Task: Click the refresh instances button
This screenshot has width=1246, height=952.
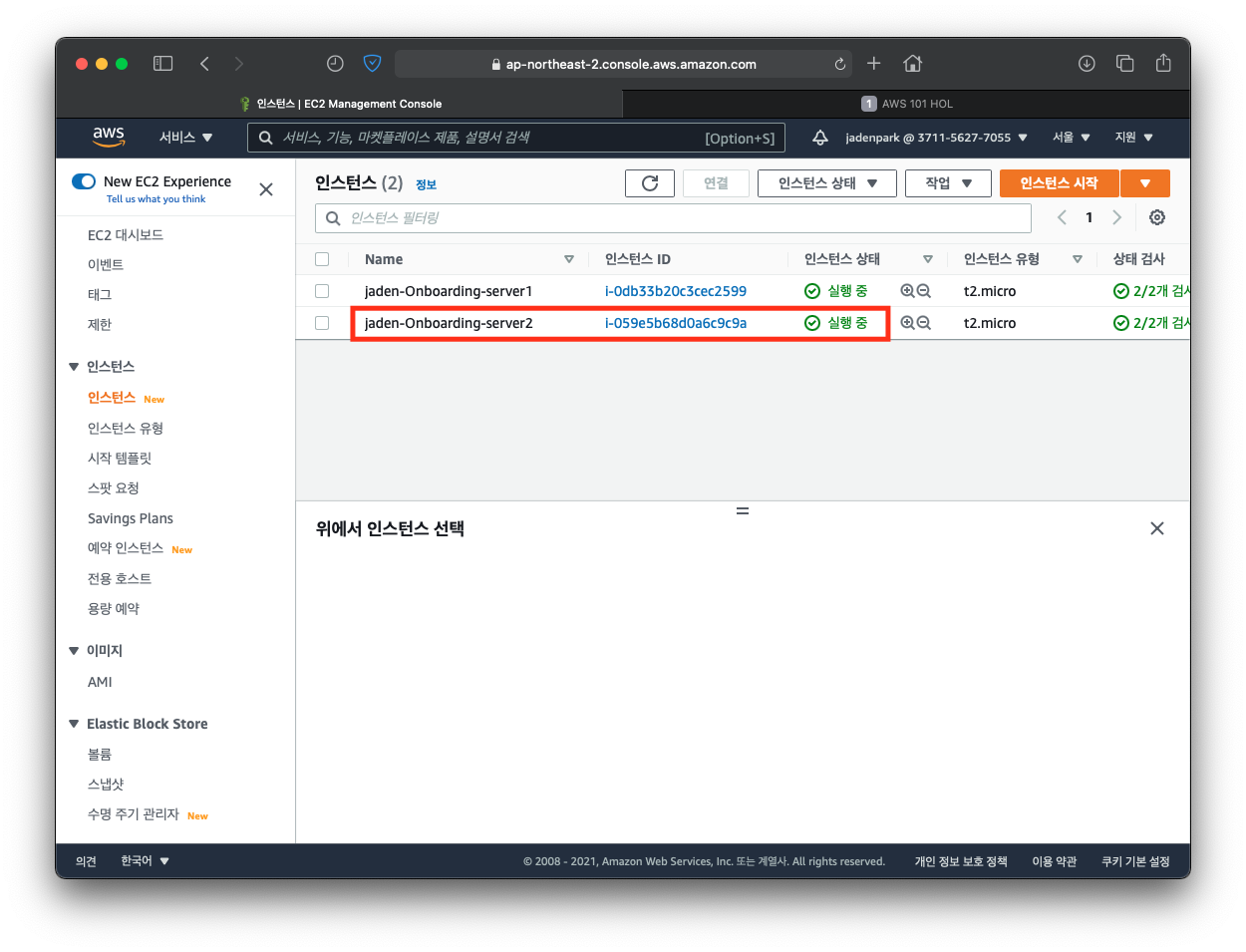Action: coord(650,183)
